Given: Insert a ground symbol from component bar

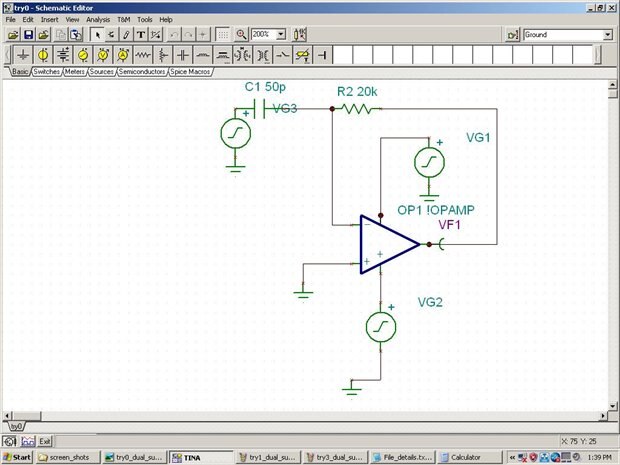Looking at the screenshot, I should click(x=23, y=55).
